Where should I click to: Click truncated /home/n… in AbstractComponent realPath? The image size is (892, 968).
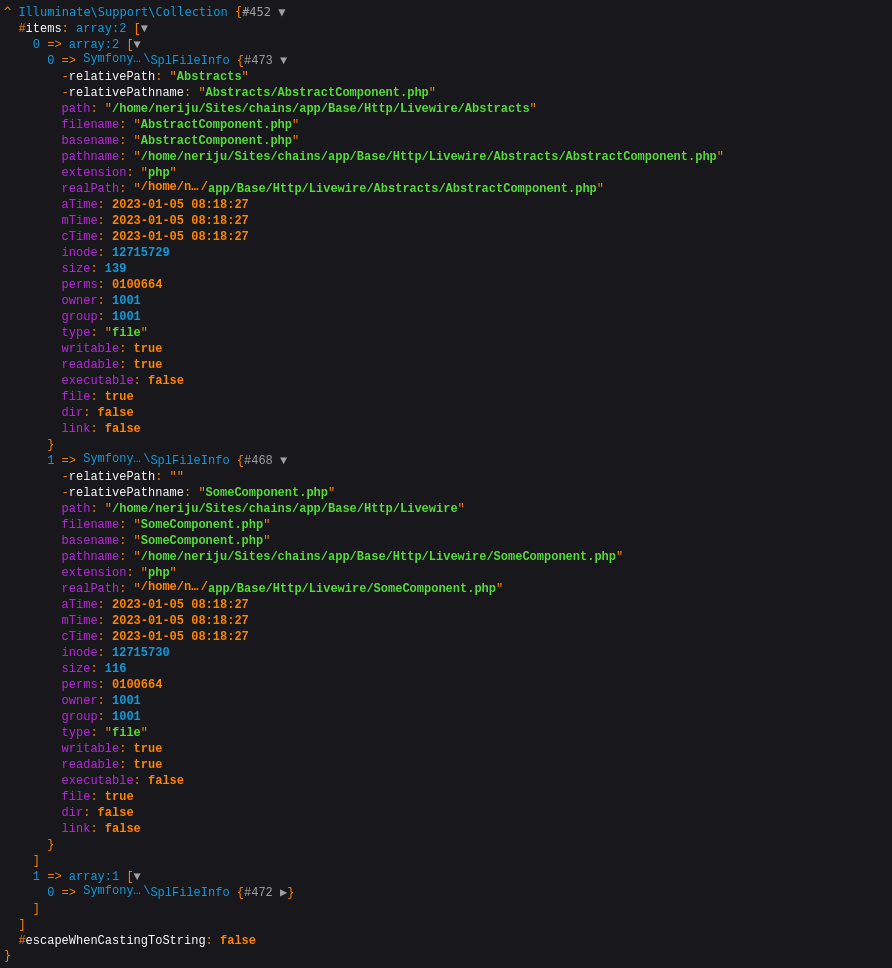tap(170, 187)
